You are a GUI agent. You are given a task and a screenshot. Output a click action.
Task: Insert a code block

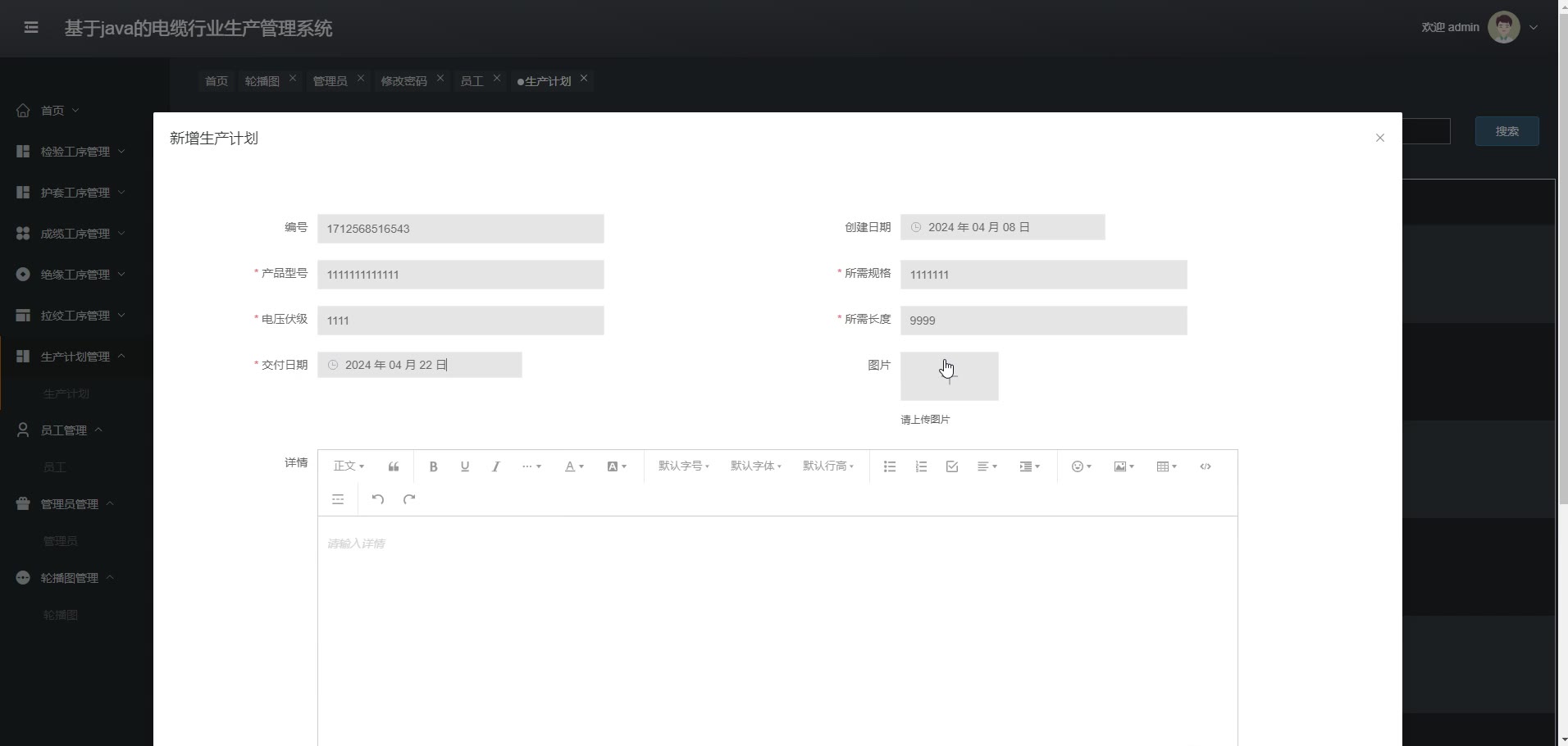point(1206,466)
